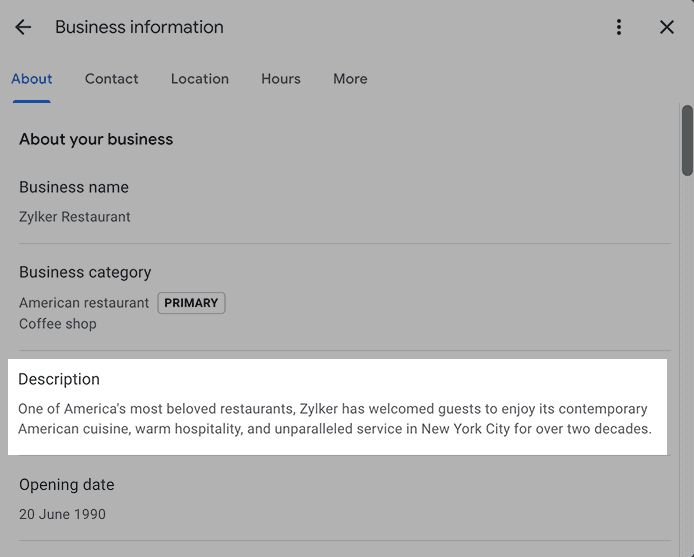Image resolution: width=694 pixels, height=557 pixels.
Task: Click the Description heading
Action: coord(59,379)
